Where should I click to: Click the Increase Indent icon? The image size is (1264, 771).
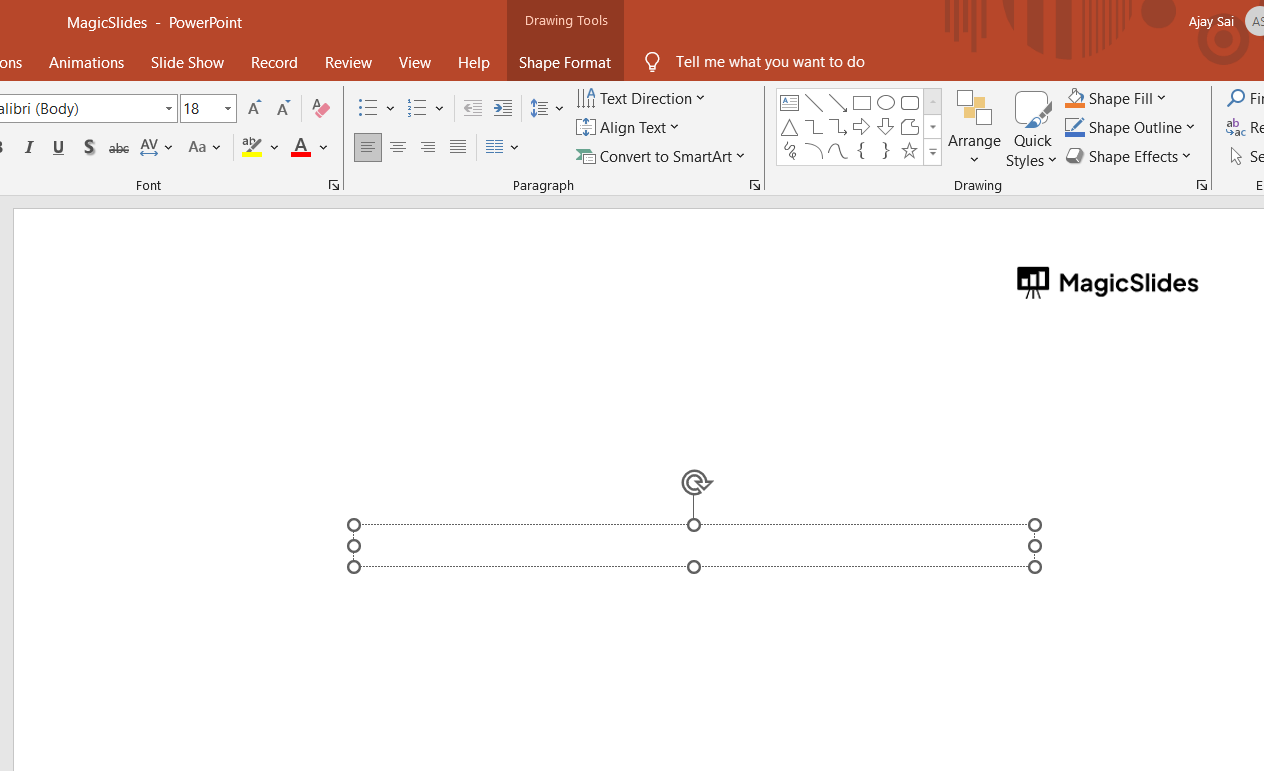(x=503, y=108)
